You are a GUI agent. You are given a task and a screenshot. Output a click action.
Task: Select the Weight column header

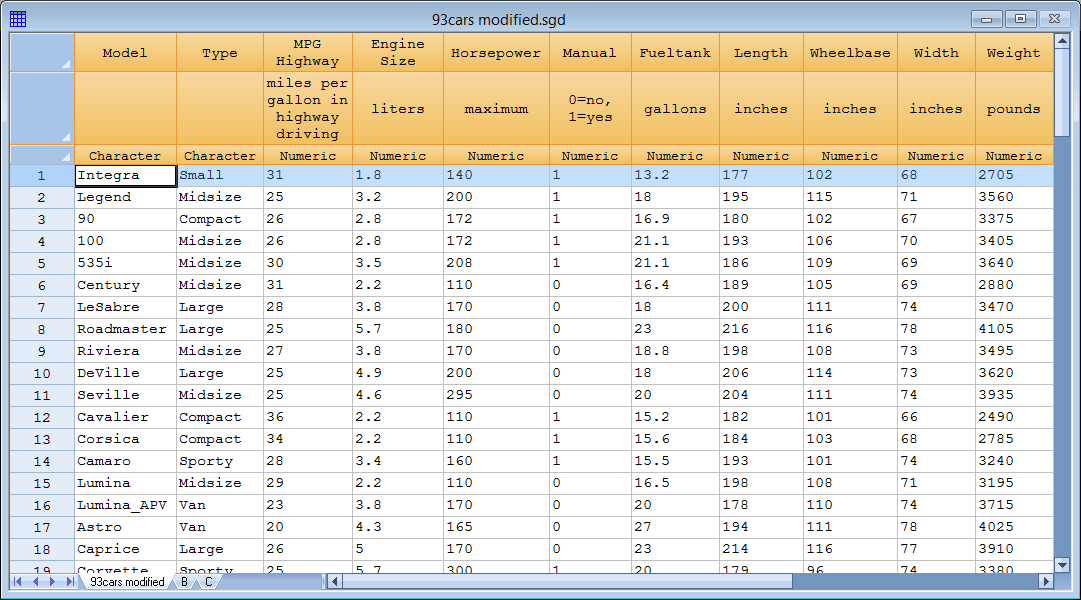pos(1013,53)
